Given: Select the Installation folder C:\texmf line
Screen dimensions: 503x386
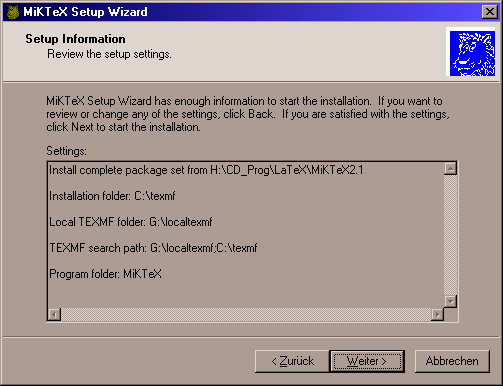Looking at the screenshot, I should 112,196.
